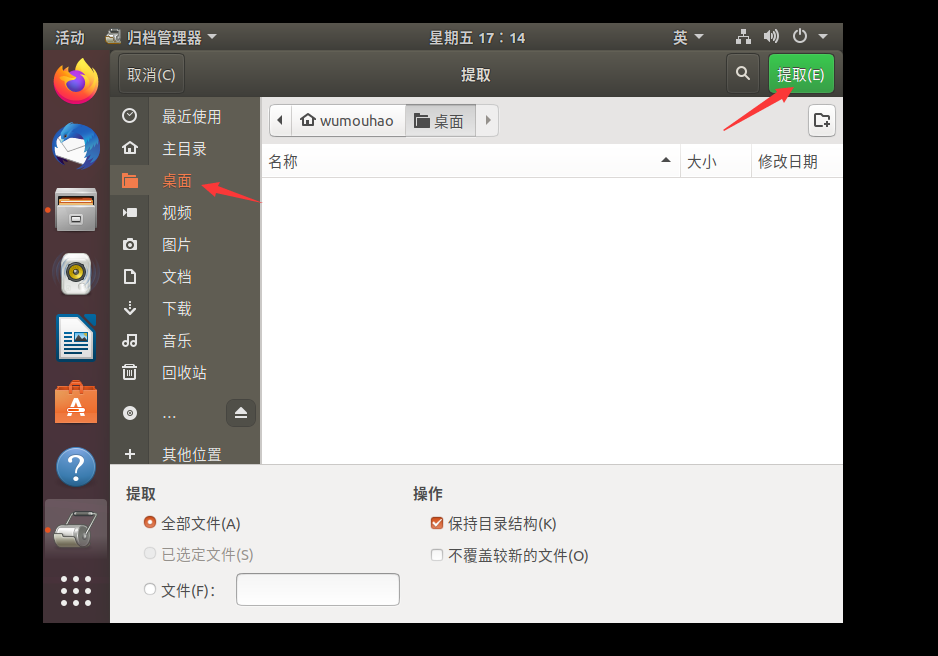Click the 文件(F) pattern text field
The width and height of the screenshot is (938, 656).
[318, 589]
